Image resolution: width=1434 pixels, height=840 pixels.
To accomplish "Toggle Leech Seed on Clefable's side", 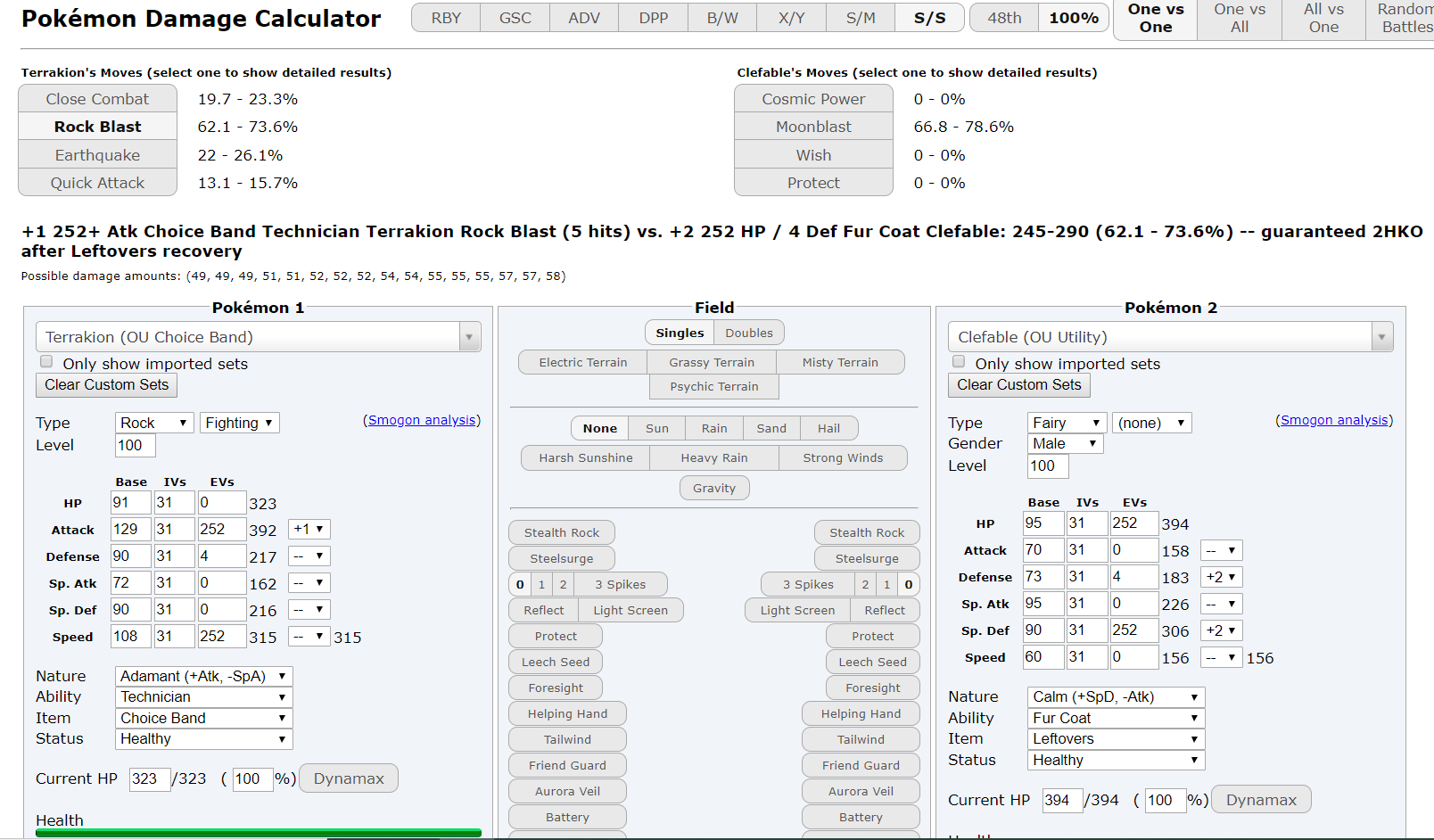I will 872,662.
